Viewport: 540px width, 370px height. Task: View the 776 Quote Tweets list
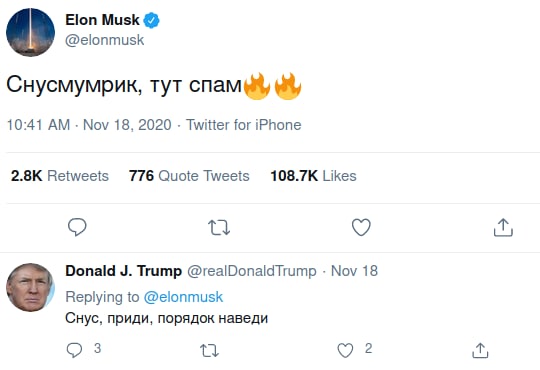(x=189, y=176)
